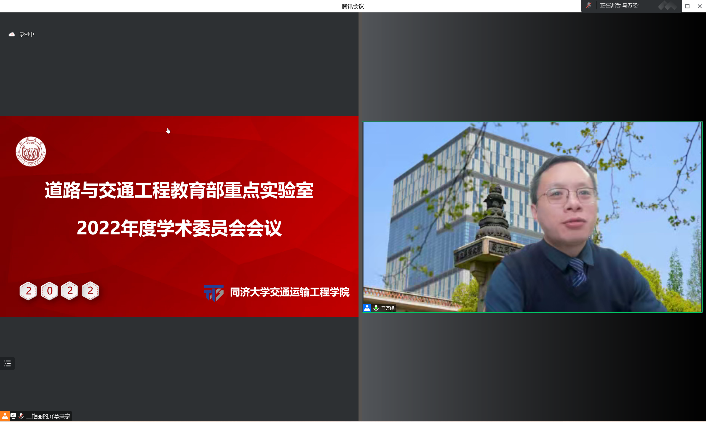
Task: Click the mic icon on speaker video label
Action: (x=376, y=308)
